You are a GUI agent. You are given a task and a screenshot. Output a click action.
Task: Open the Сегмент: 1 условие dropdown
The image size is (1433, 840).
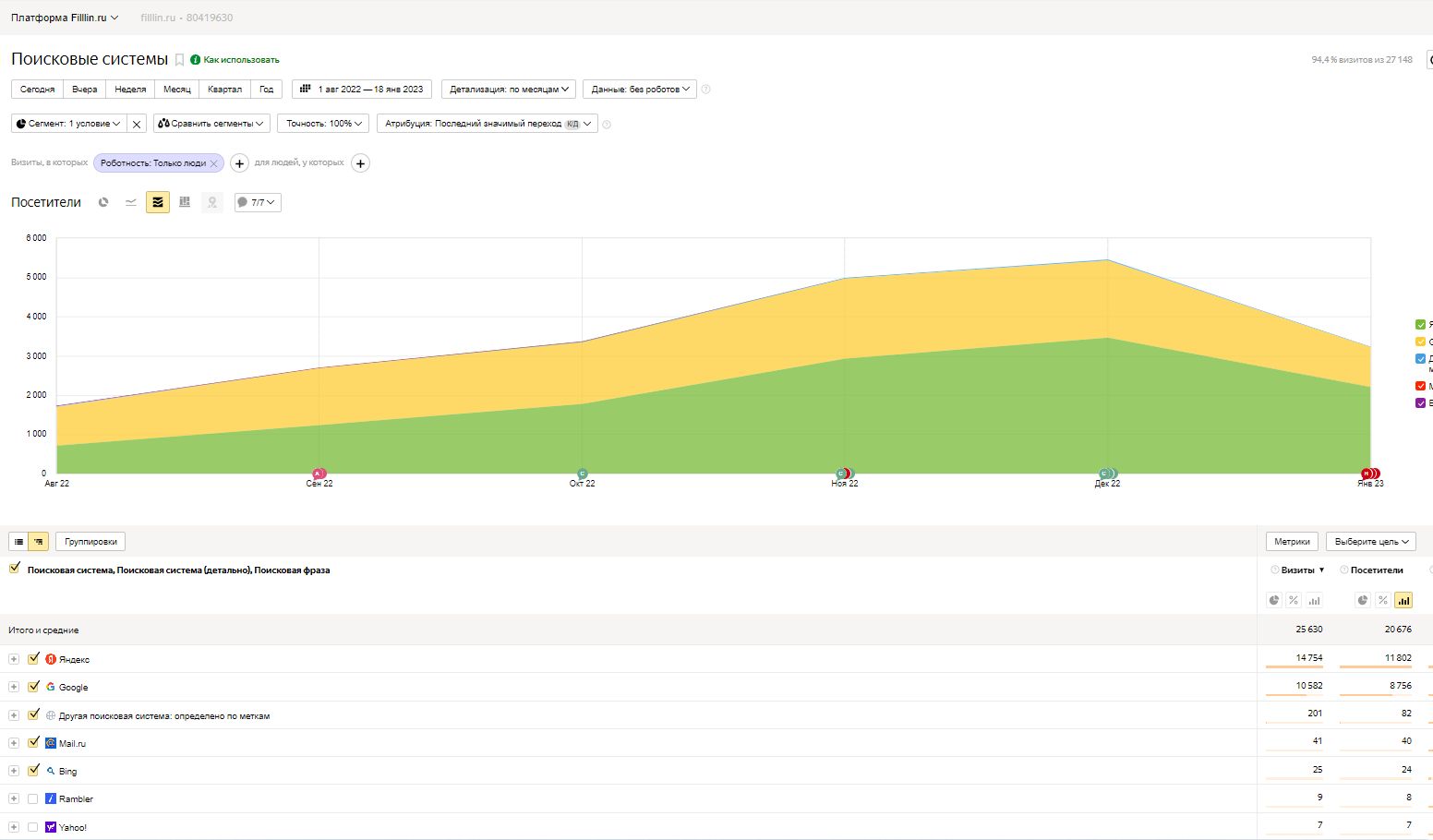tap(68, 124)
